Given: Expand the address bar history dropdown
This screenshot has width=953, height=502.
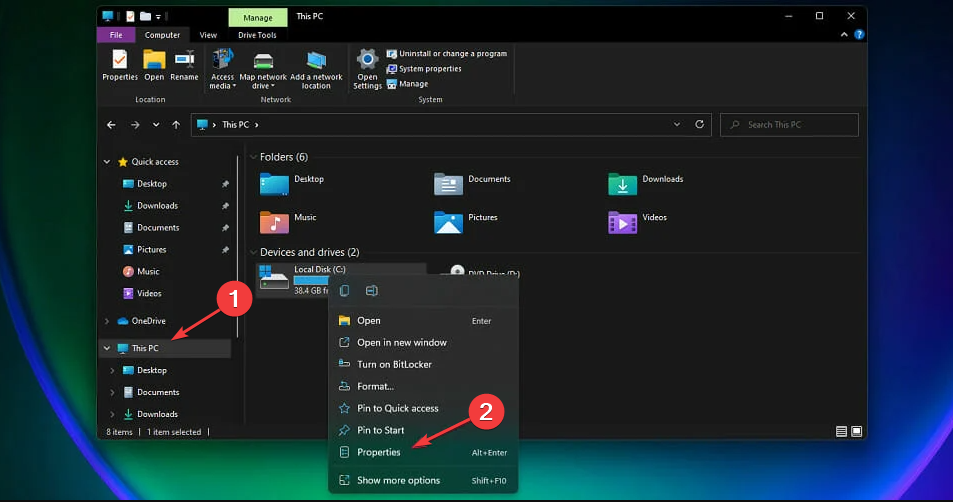Looking at the screenshot, I should [x=676, y=125].
